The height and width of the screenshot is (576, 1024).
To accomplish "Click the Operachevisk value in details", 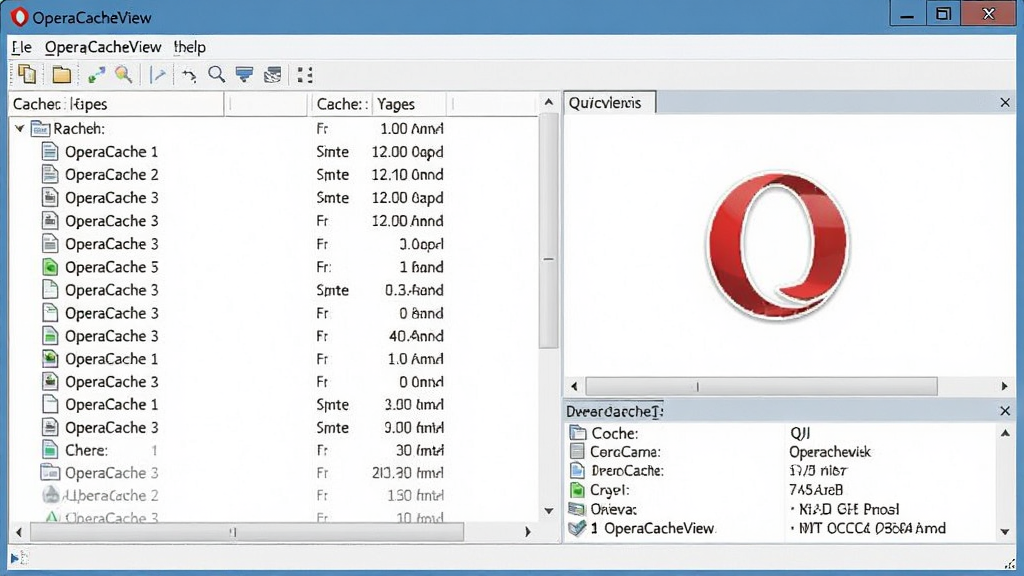I will tap(829, 451).
